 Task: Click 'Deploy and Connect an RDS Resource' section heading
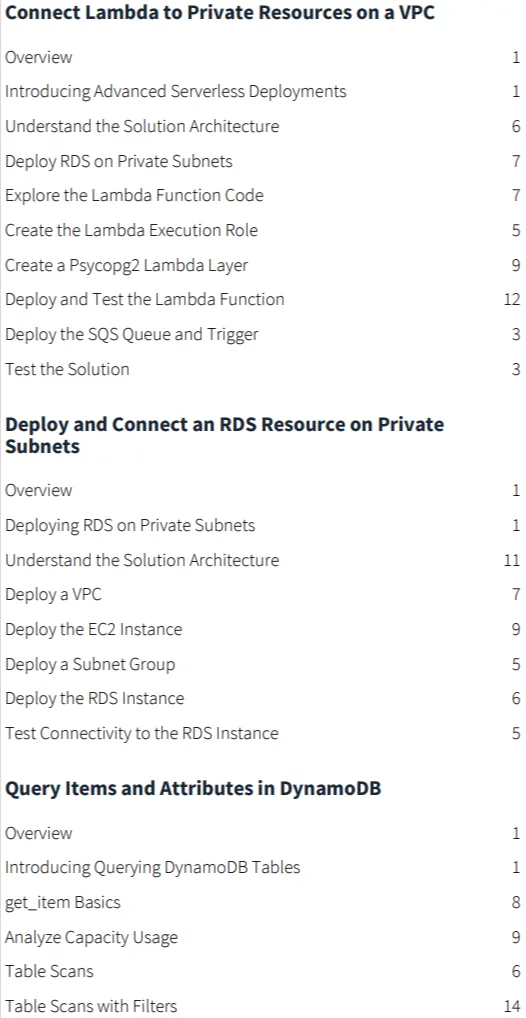[224, 435]
